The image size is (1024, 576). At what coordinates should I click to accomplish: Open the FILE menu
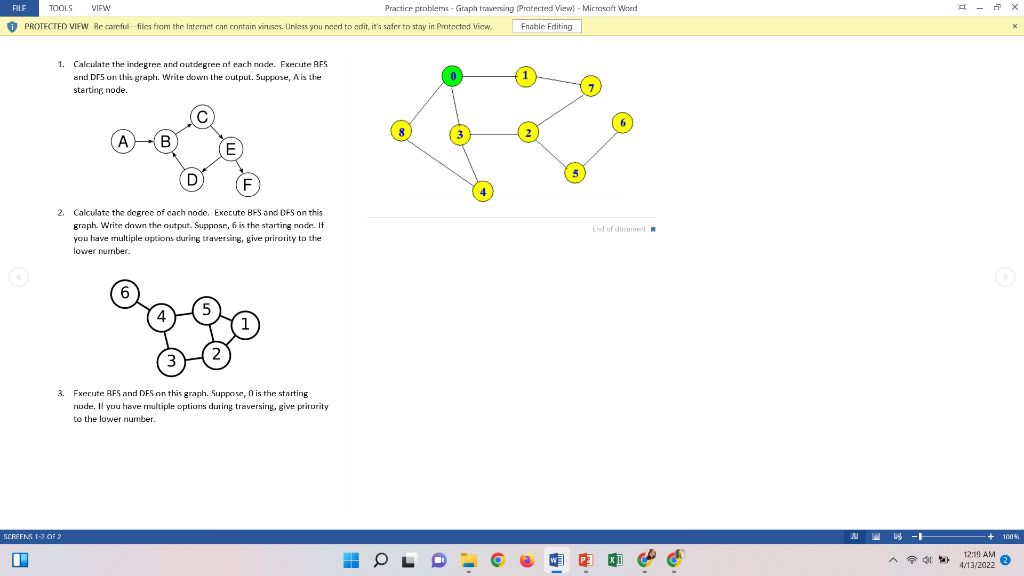19,7
